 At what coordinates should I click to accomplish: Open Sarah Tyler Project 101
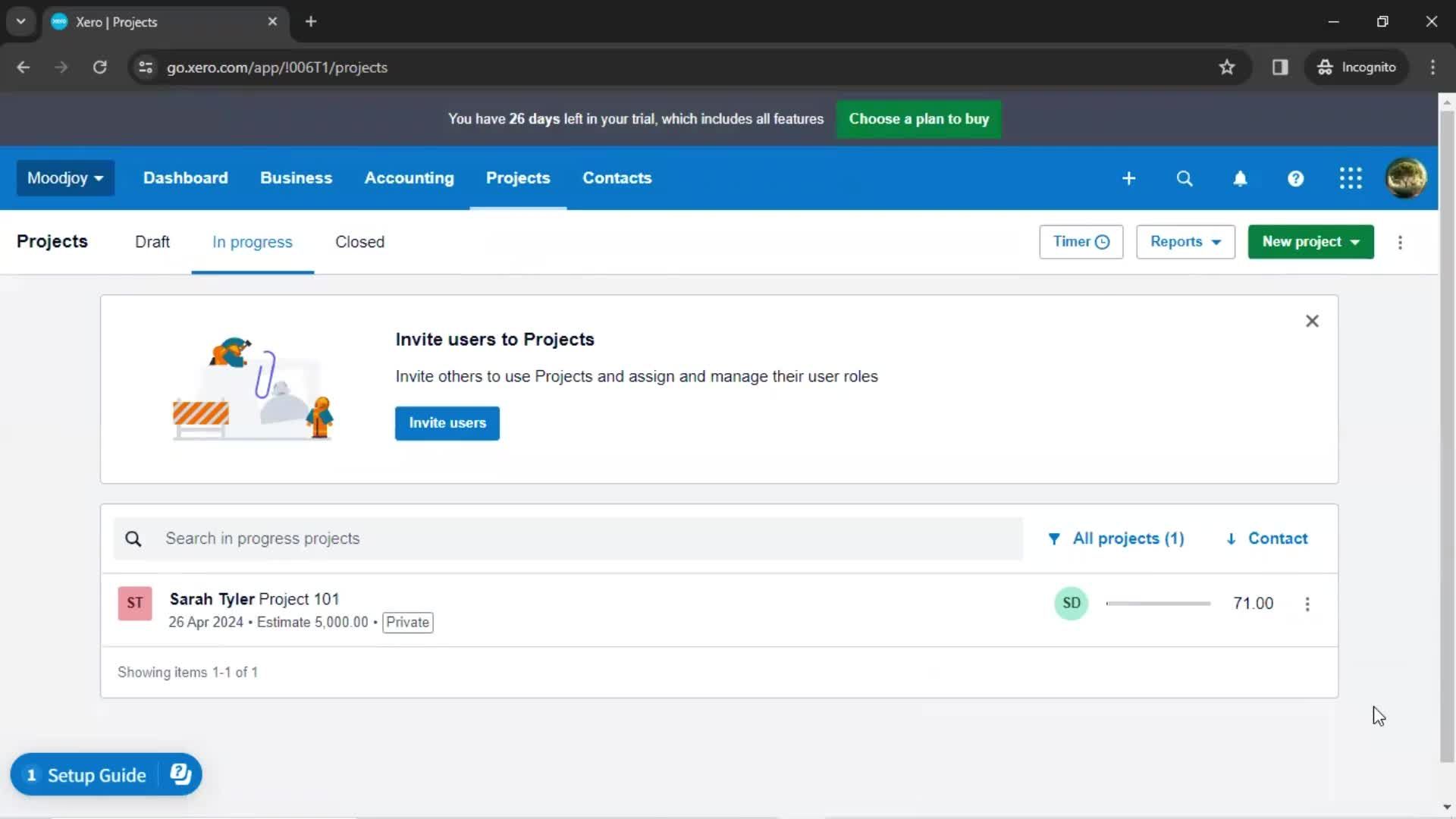coord(255,599)
